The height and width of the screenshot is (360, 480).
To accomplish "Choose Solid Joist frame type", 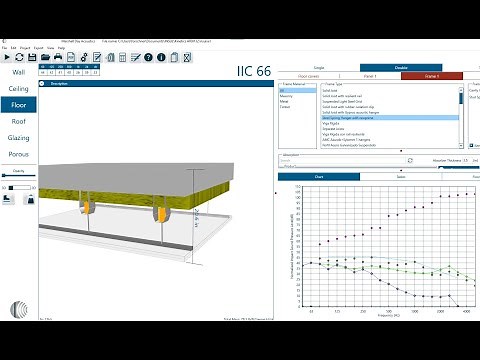I will pyautogui.click(x=390, y=91).
